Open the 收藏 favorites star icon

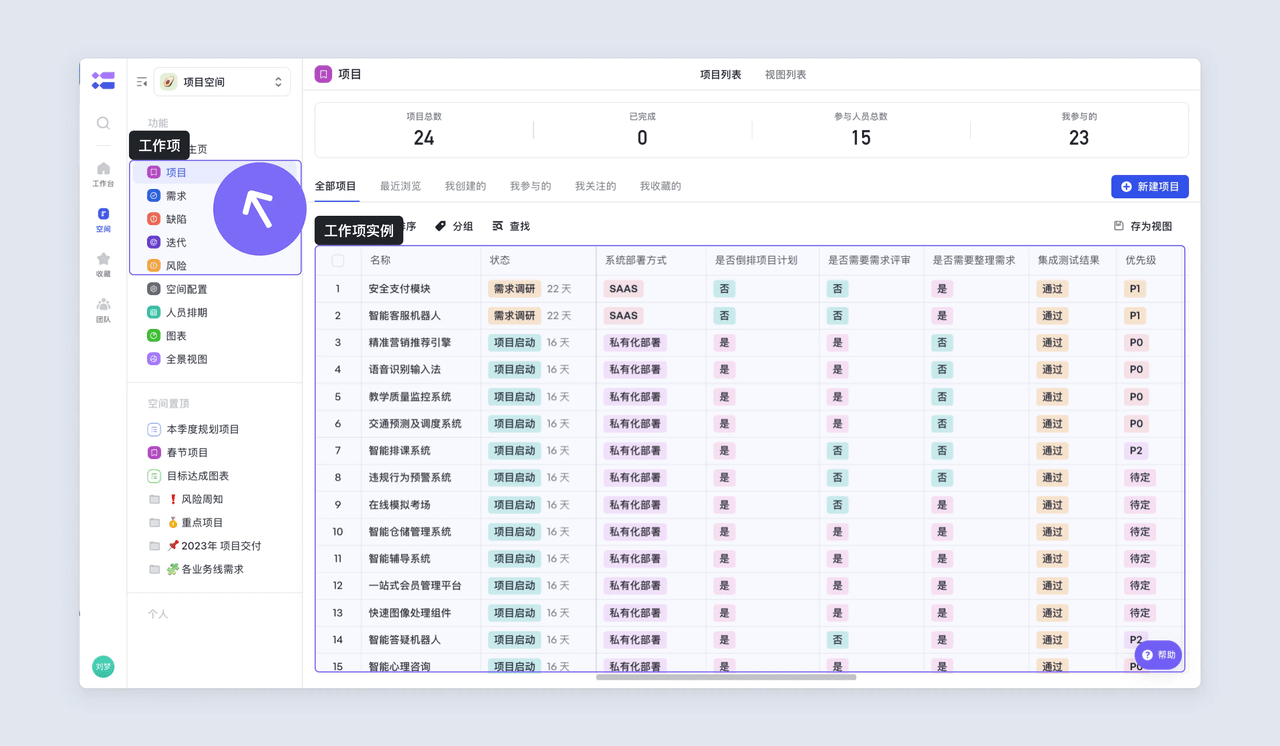coord(103,264)
